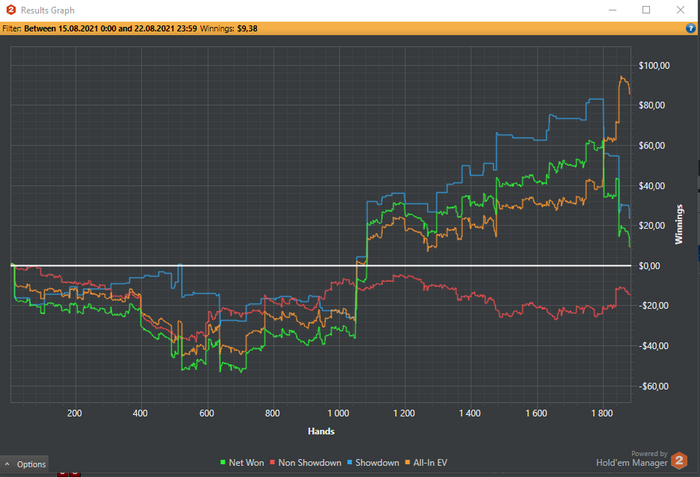
Task: Click the $40,00 y-axis label
Action: coord(652,186)
